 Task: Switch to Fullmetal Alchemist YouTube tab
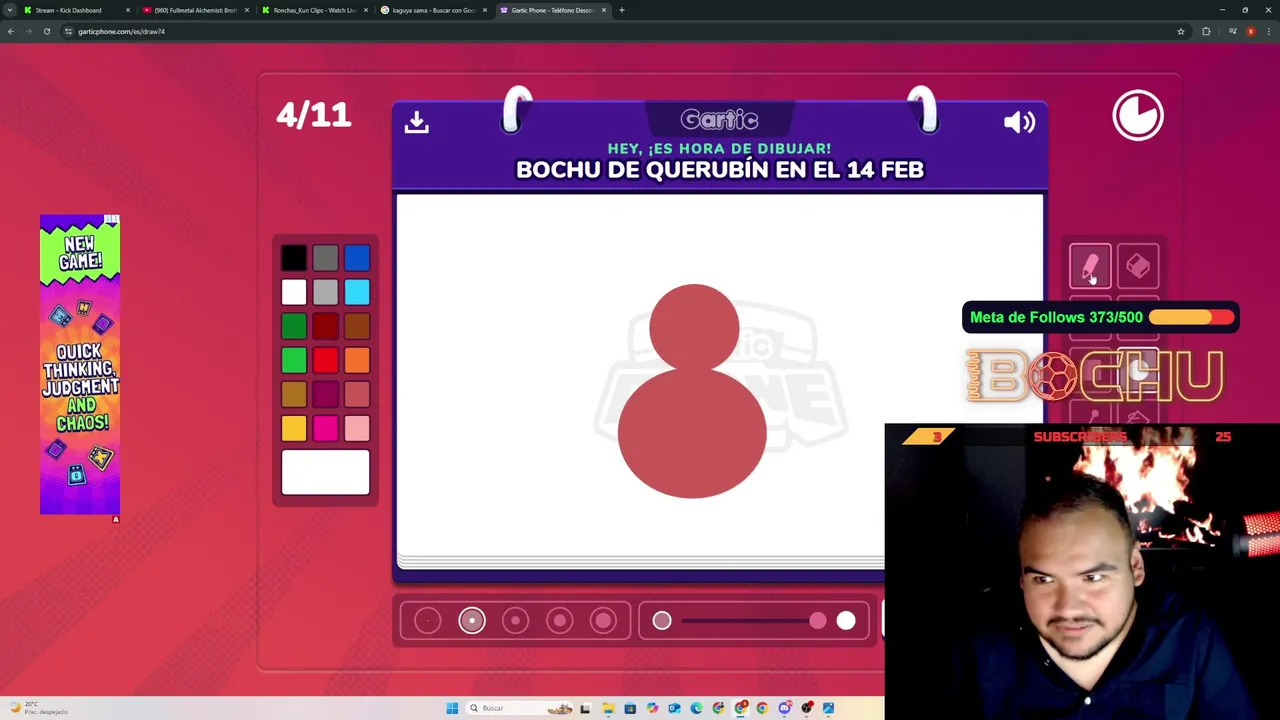[x=195, y=10]
